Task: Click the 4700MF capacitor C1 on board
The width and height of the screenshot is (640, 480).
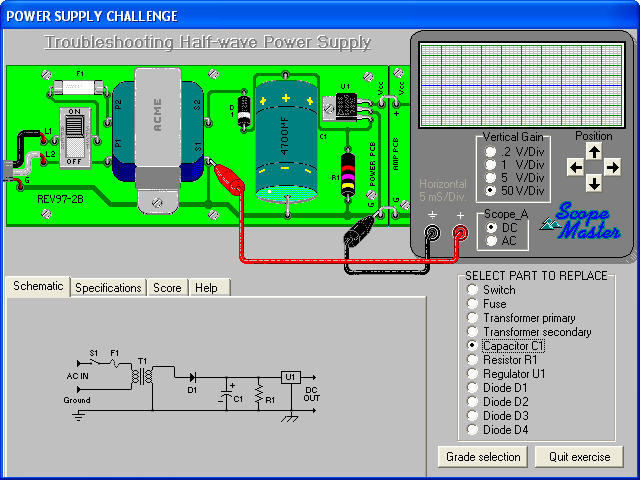Action: (286, 142)
